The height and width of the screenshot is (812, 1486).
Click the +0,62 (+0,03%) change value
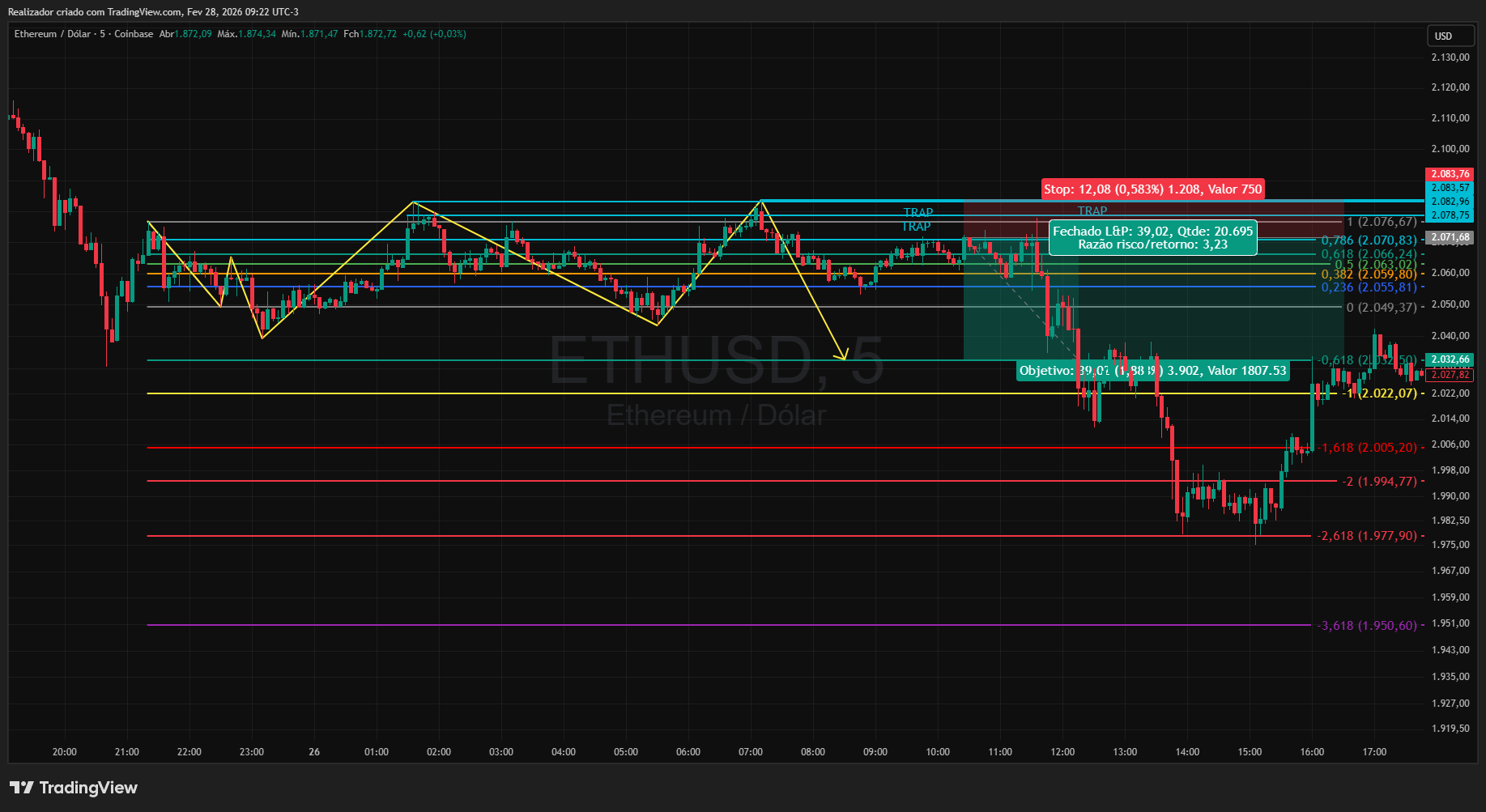click(434, 34)
